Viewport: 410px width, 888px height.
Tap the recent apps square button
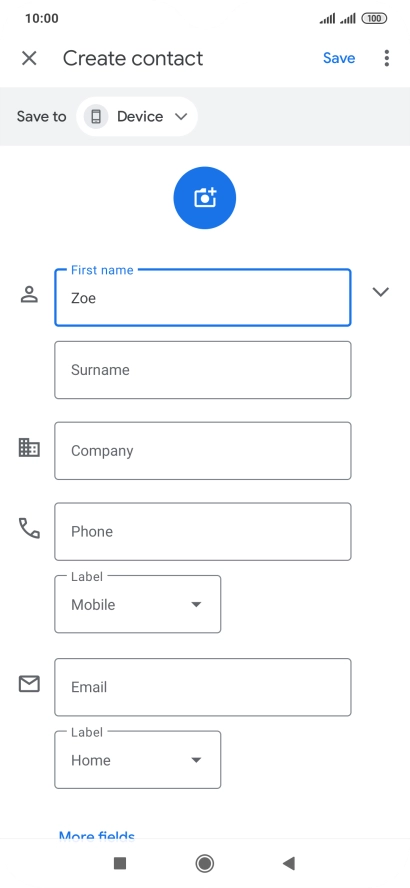coord(120,863)
